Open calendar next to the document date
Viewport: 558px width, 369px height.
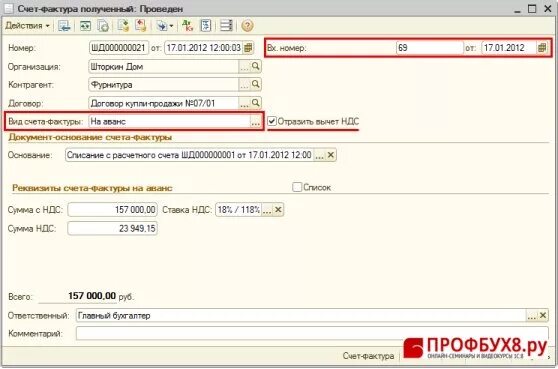pos(248,48)
